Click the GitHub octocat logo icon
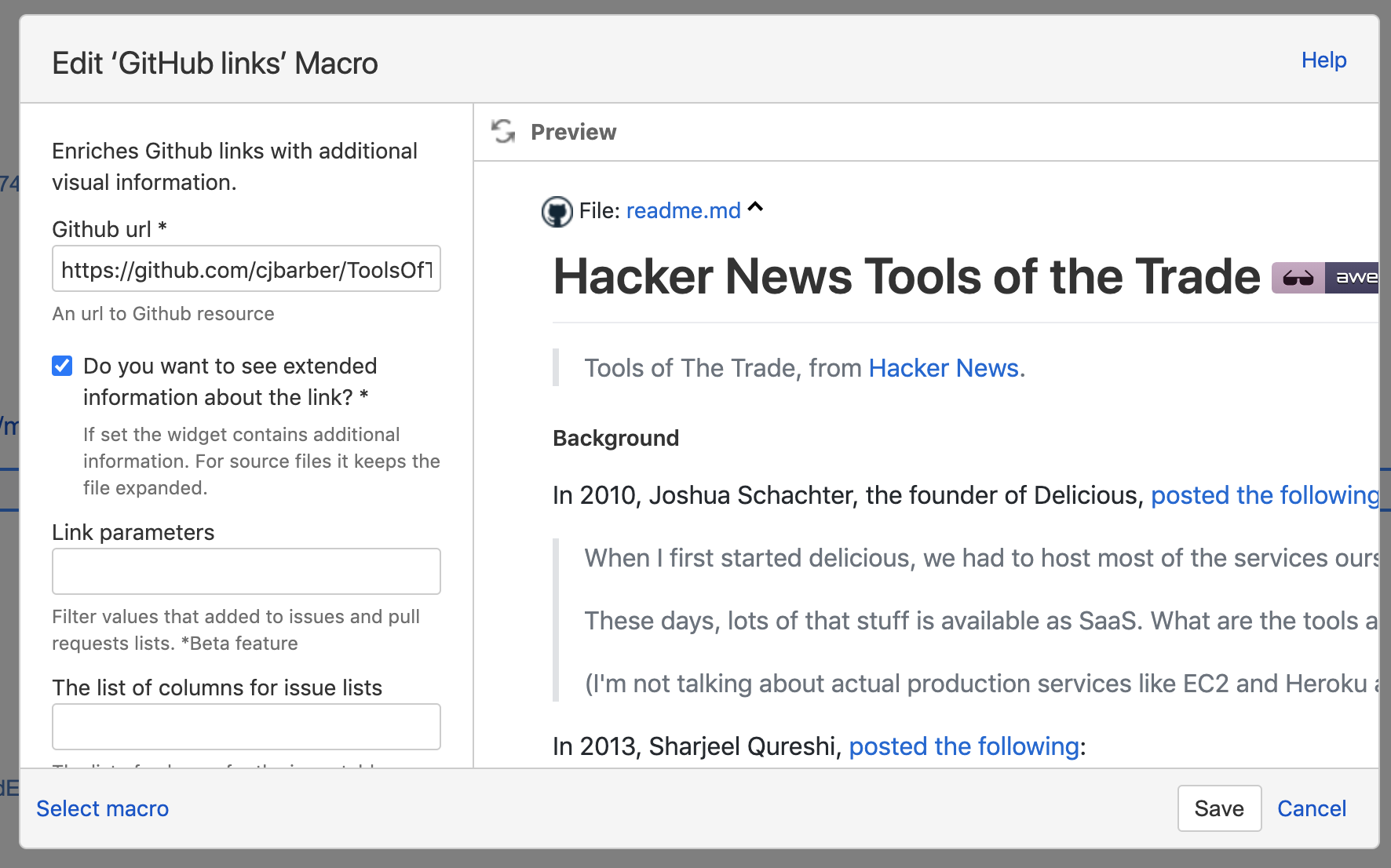 pos(557,211)
